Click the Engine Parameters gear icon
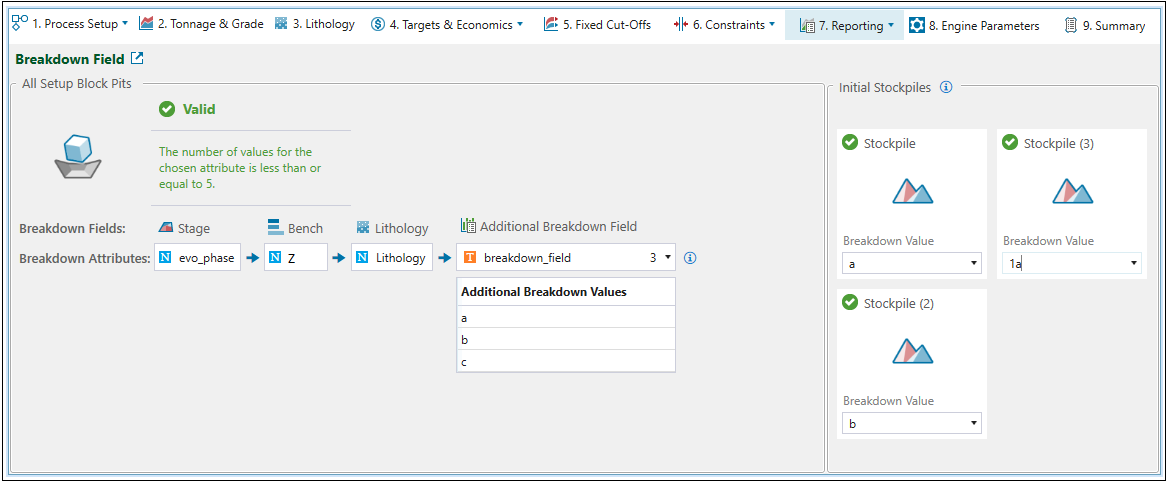1168x483 pixels. [x=917, y=25]
